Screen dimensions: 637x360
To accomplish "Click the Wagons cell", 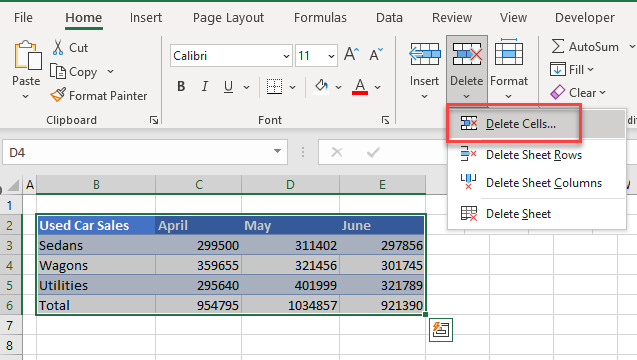I will point(96,265).
